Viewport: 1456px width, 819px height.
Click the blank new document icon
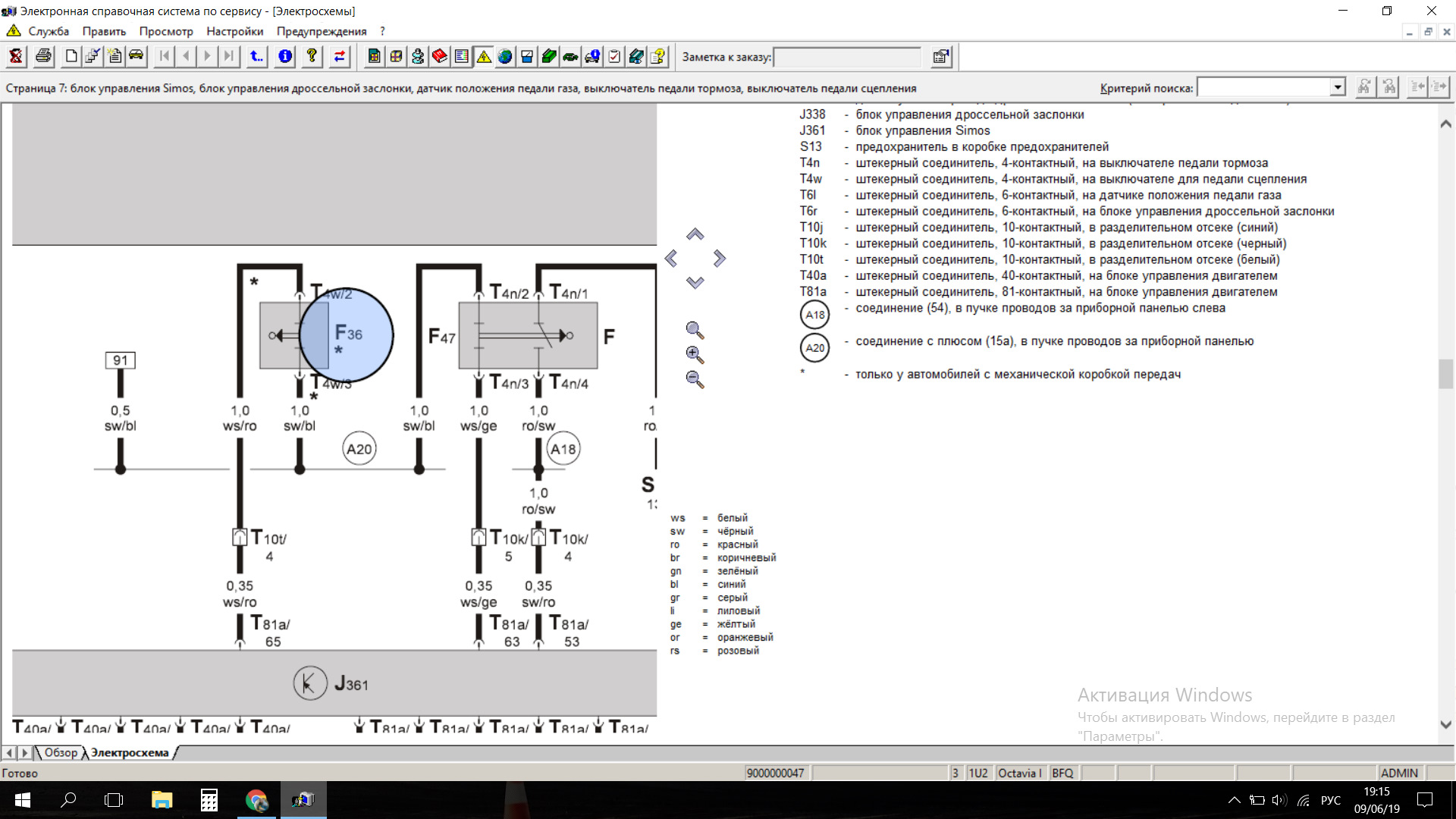(71, 56)
